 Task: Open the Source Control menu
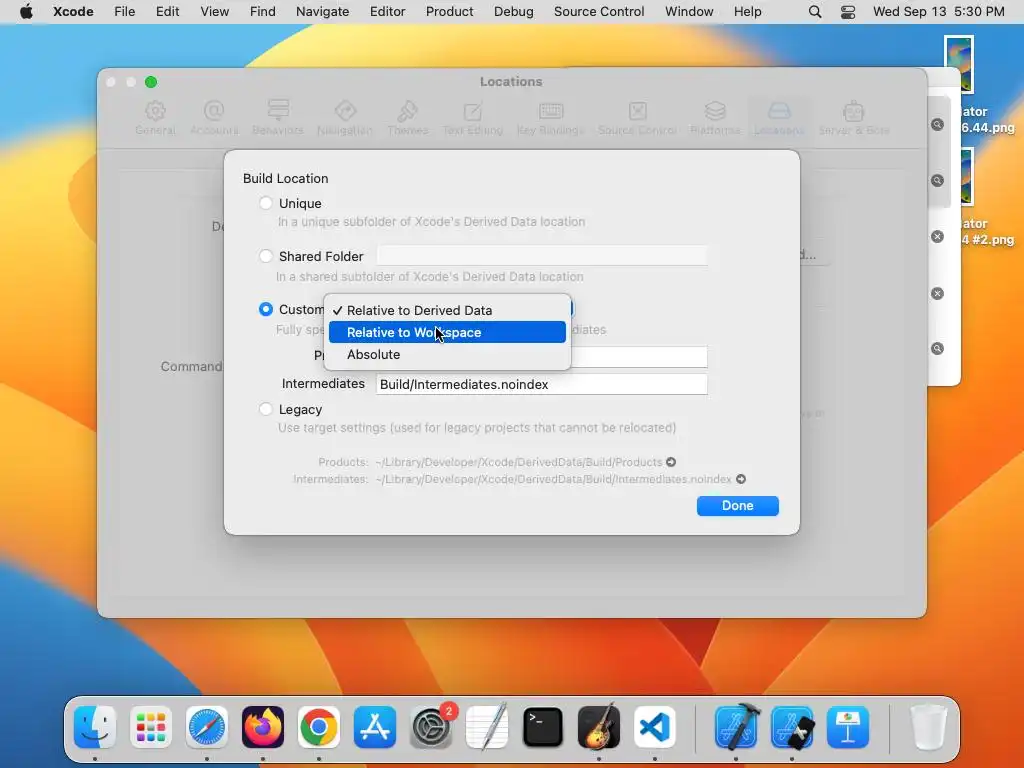click(x=599, y=12)
